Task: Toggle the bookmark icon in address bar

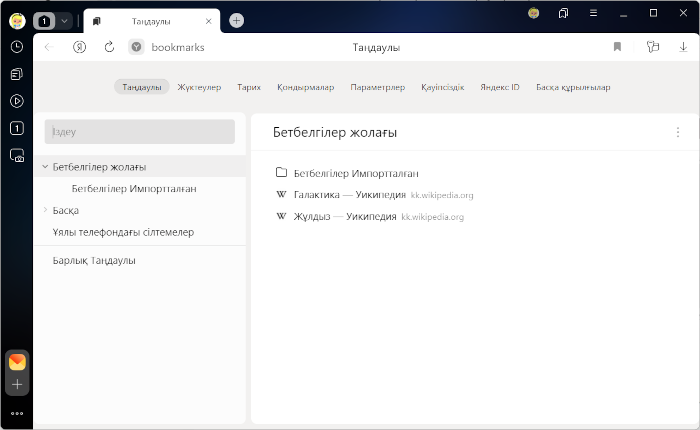Action: point(617,47)
